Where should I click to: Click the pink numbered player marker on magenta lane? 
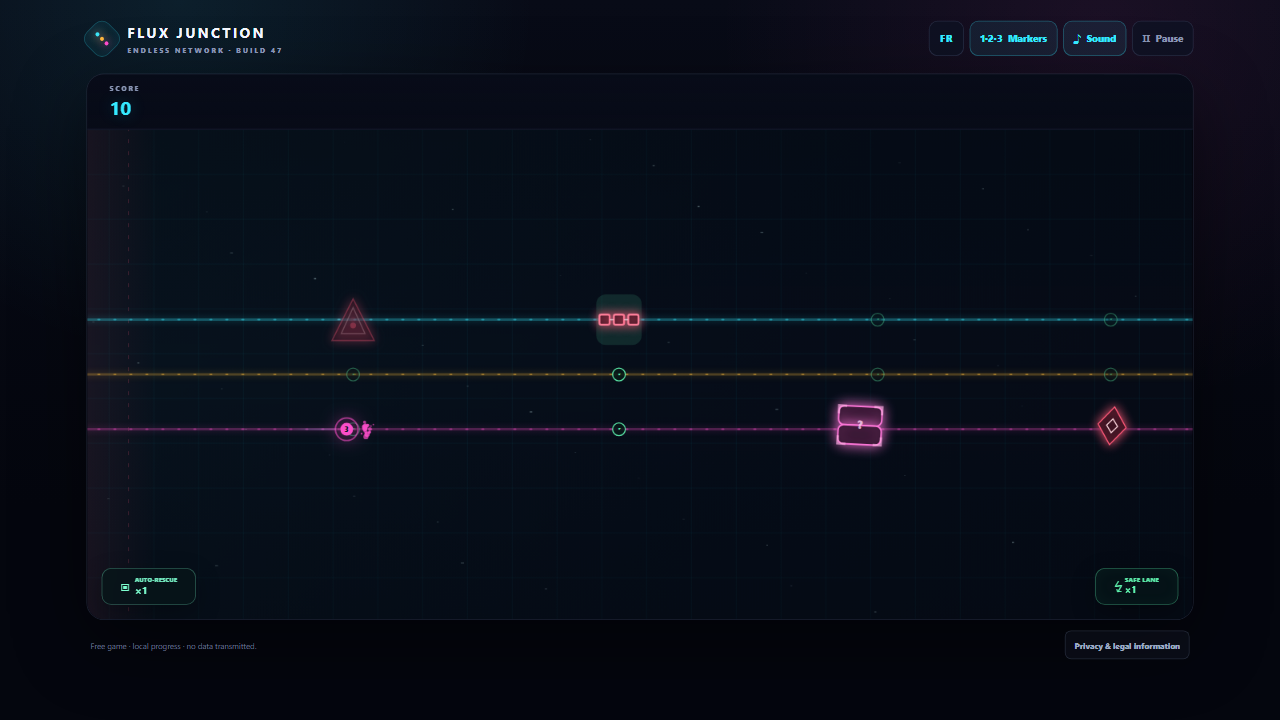pos(346,429)
